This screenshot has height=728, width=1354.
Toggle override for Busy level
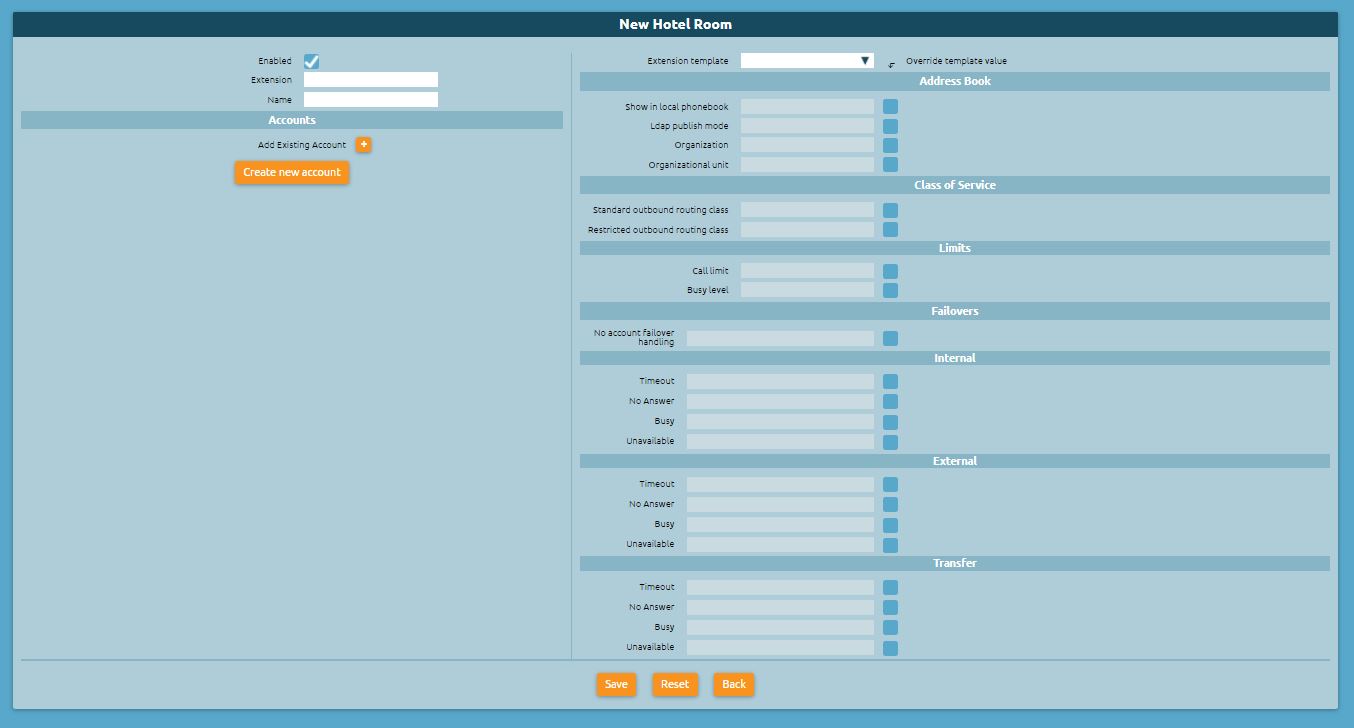[890, 290]
